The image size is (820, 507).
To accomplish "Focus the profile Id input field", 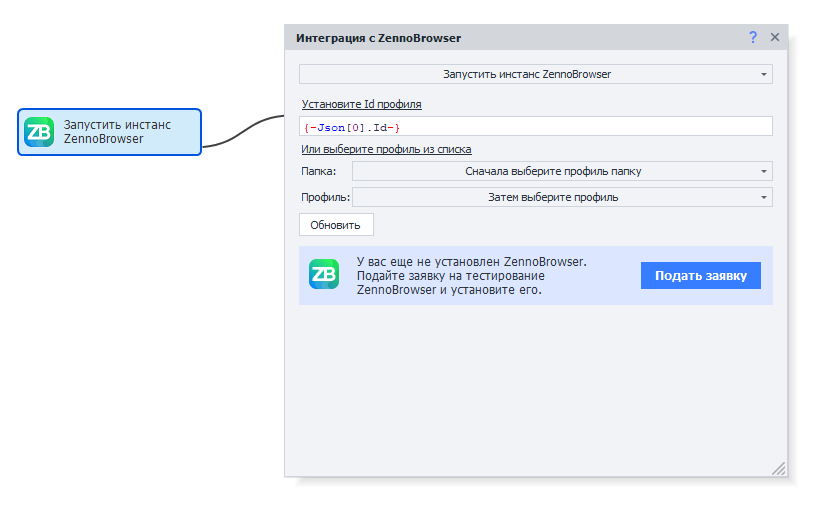I will [x=535, y=127].
